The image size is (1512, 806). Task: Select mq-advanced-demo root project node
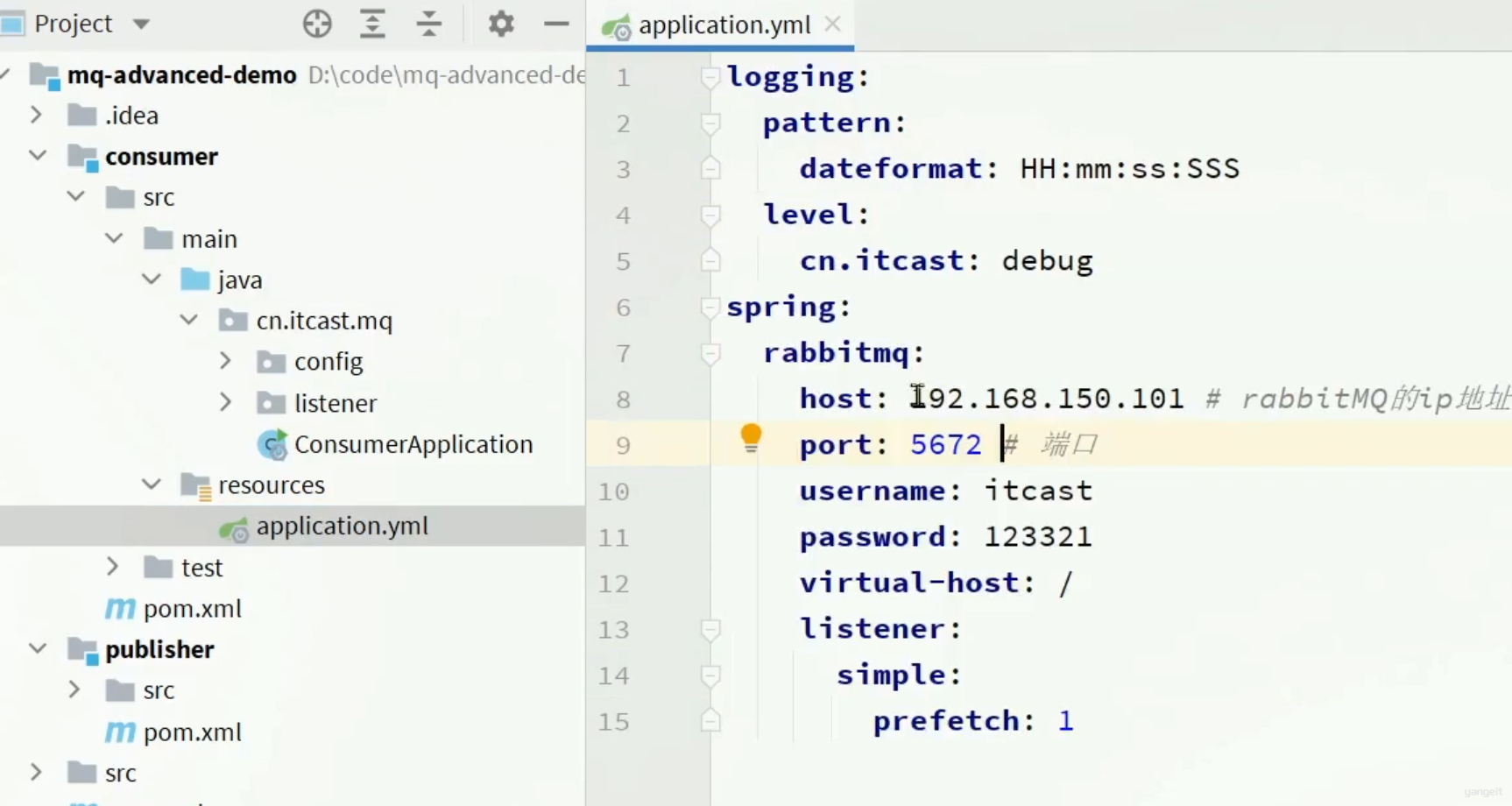tap(181, 75)
